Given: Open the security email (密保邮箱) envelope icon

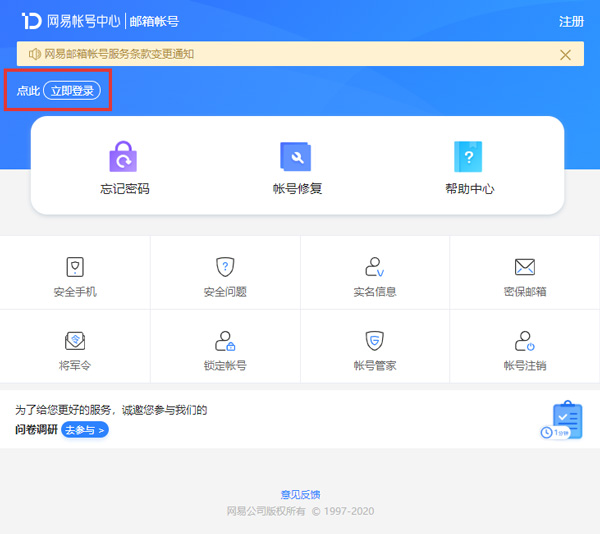Looking at the screenshot, I should coord(524,266).
